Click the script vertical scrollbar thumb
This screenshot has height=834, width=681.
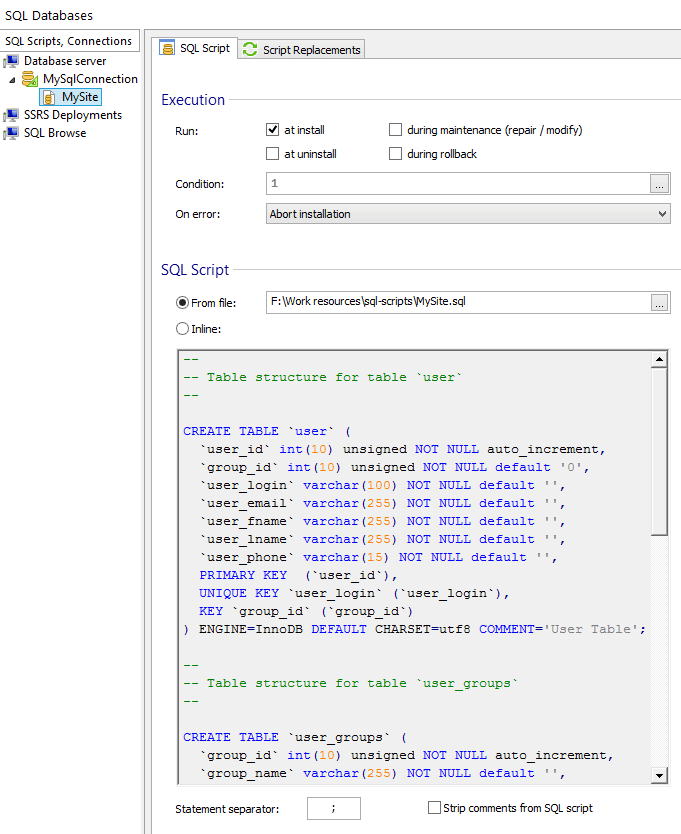[659, 452]
